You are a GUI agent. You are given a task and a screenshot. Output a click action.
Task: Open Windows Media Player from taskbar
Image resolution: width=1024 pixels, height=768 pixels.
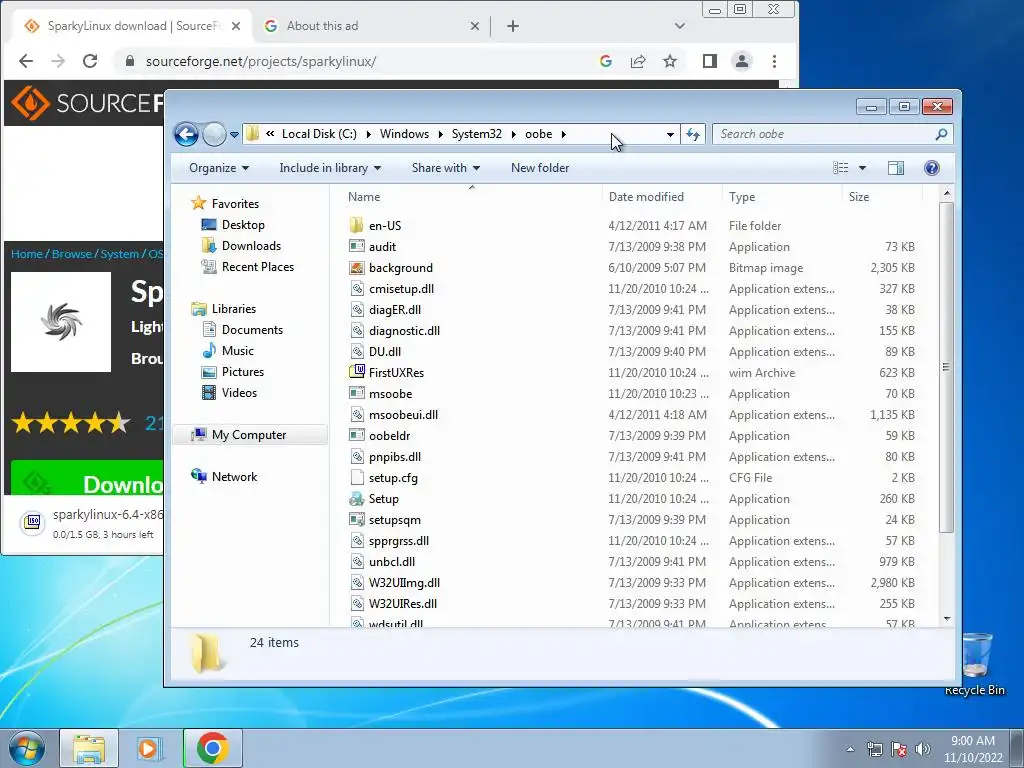pyautogui.click(x=150, y=748)
